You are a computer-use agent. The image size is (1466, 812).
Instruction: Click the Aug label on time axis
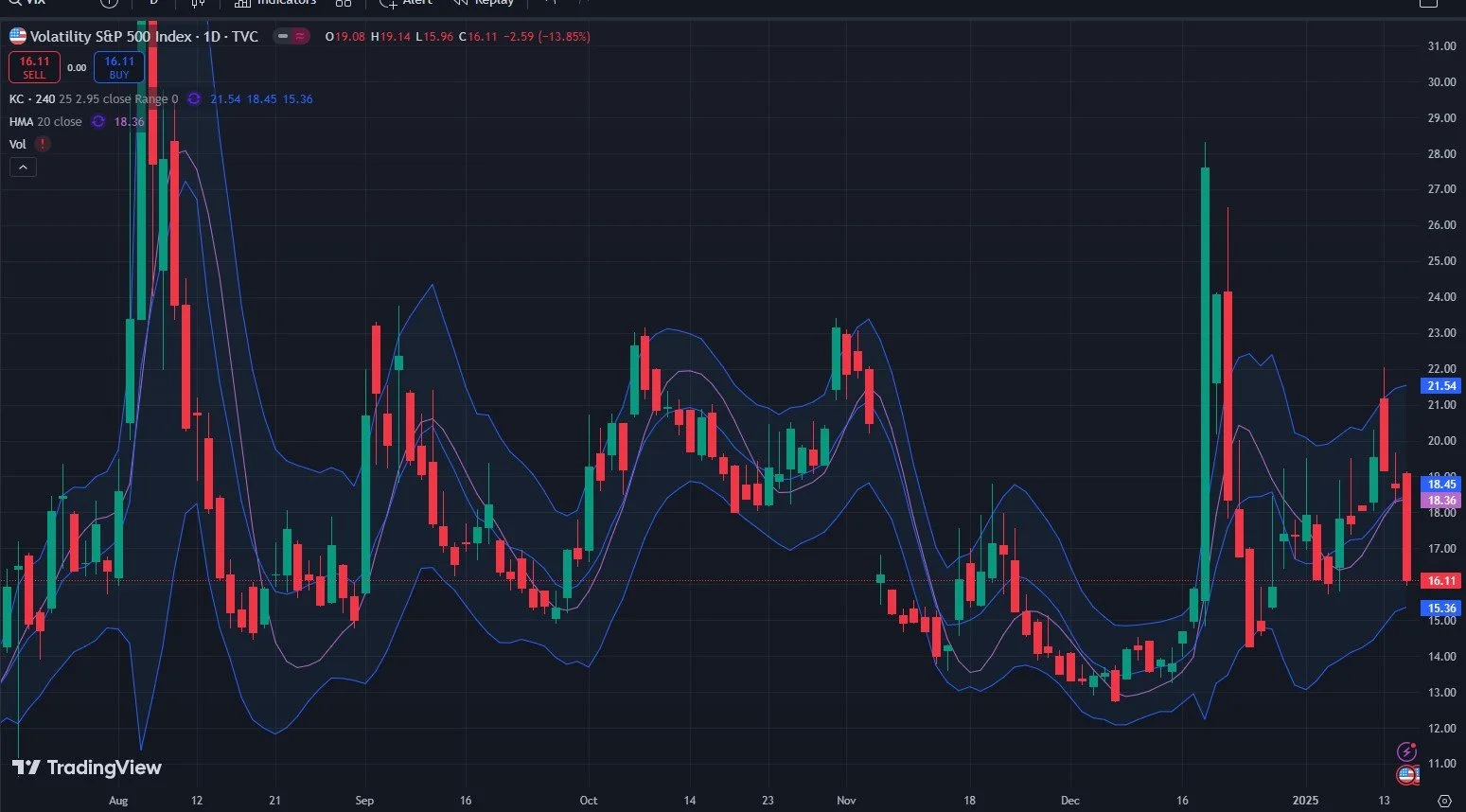[x=118, y=801]
